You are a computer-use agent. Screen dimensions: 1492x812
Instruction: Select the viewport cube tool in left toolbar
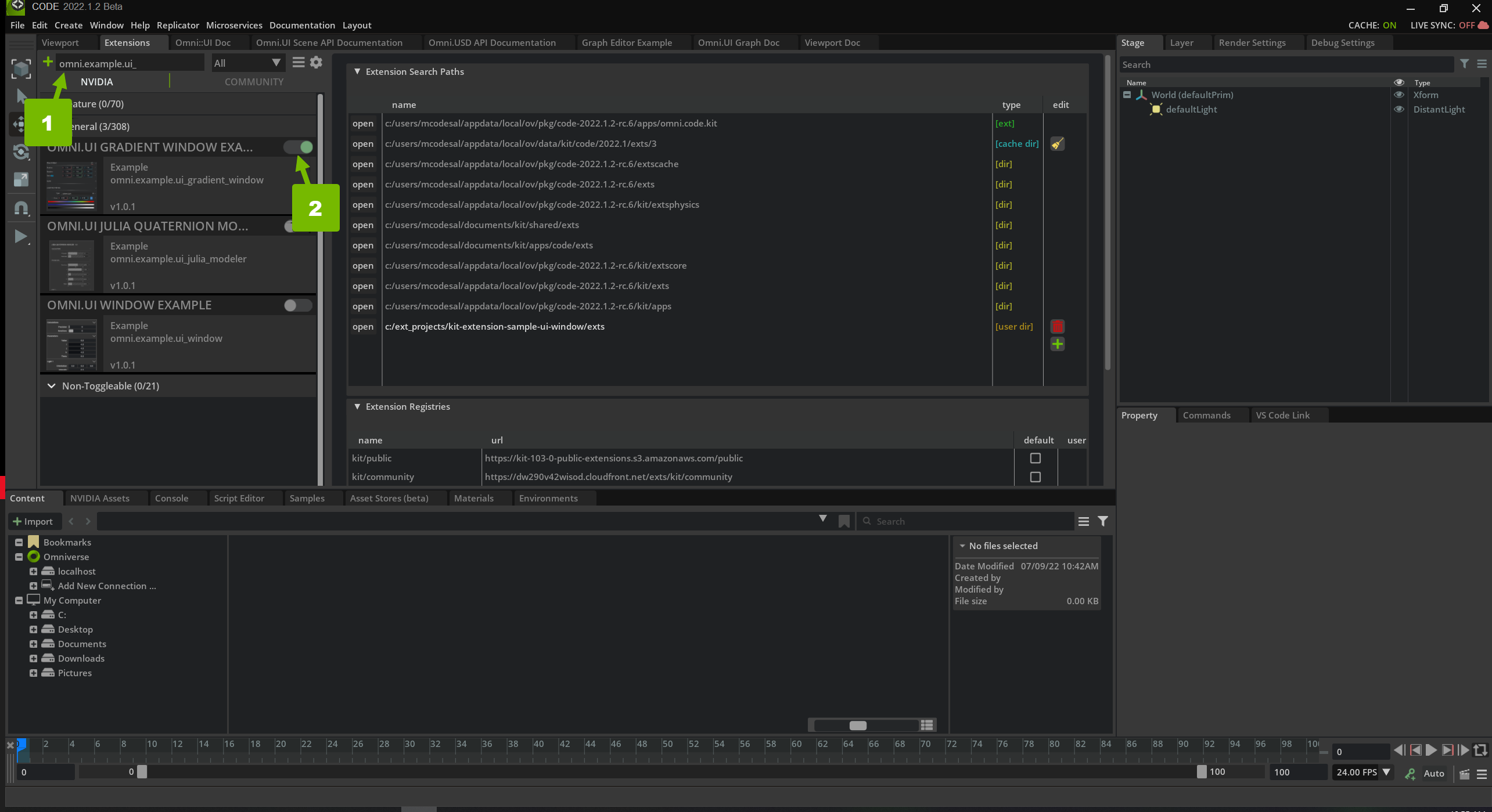21,69
